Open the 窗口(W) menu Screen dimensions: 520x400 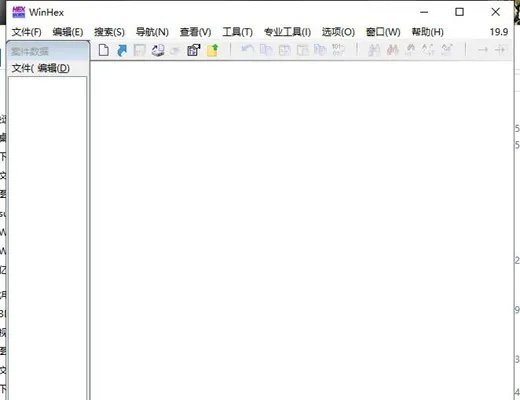383,32
